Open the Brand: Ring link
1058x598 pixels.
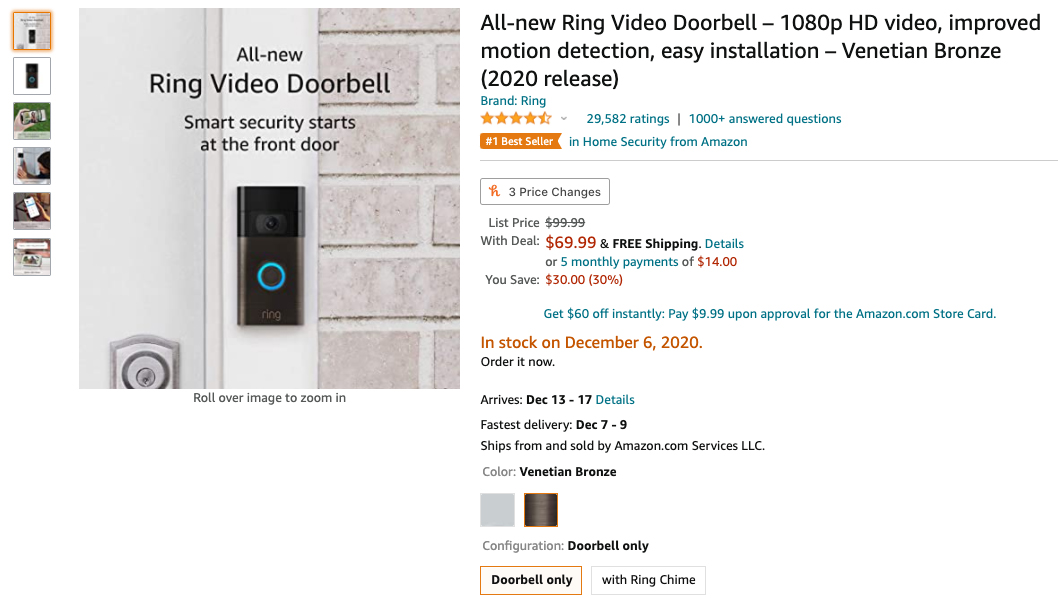(x=513, y=101)
